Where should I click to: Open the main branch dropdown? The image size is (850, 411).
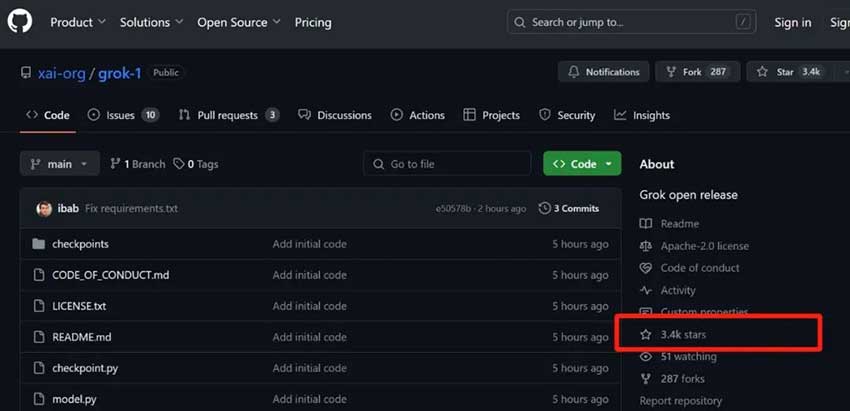click(60, 164)
